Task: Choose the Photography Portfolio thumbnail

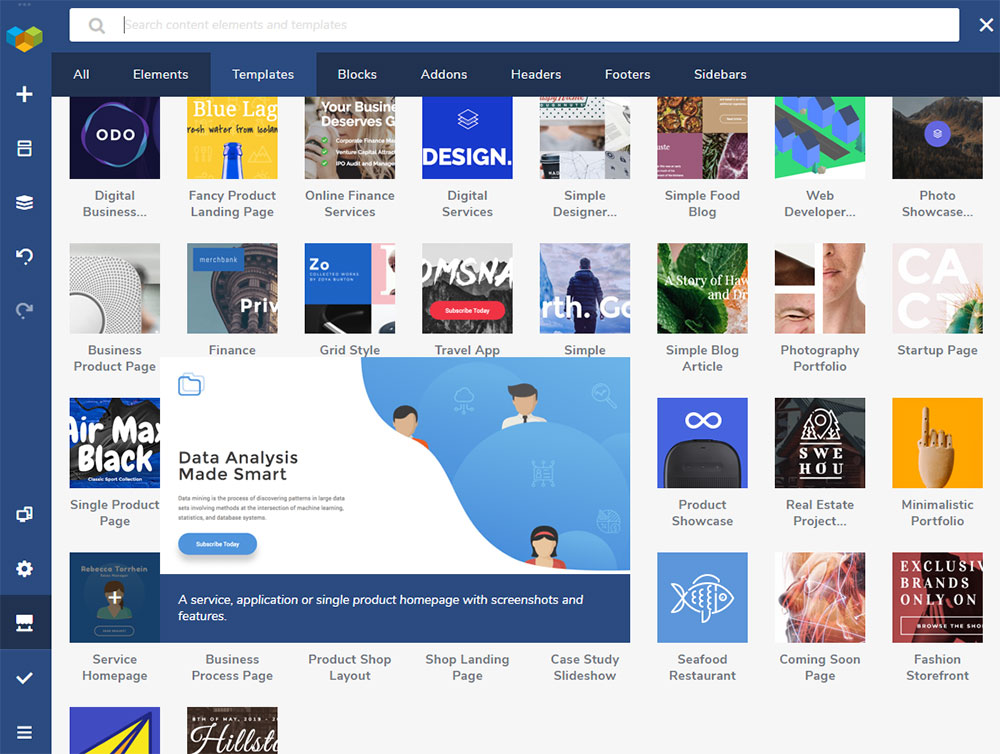Action: pos(820,288)
